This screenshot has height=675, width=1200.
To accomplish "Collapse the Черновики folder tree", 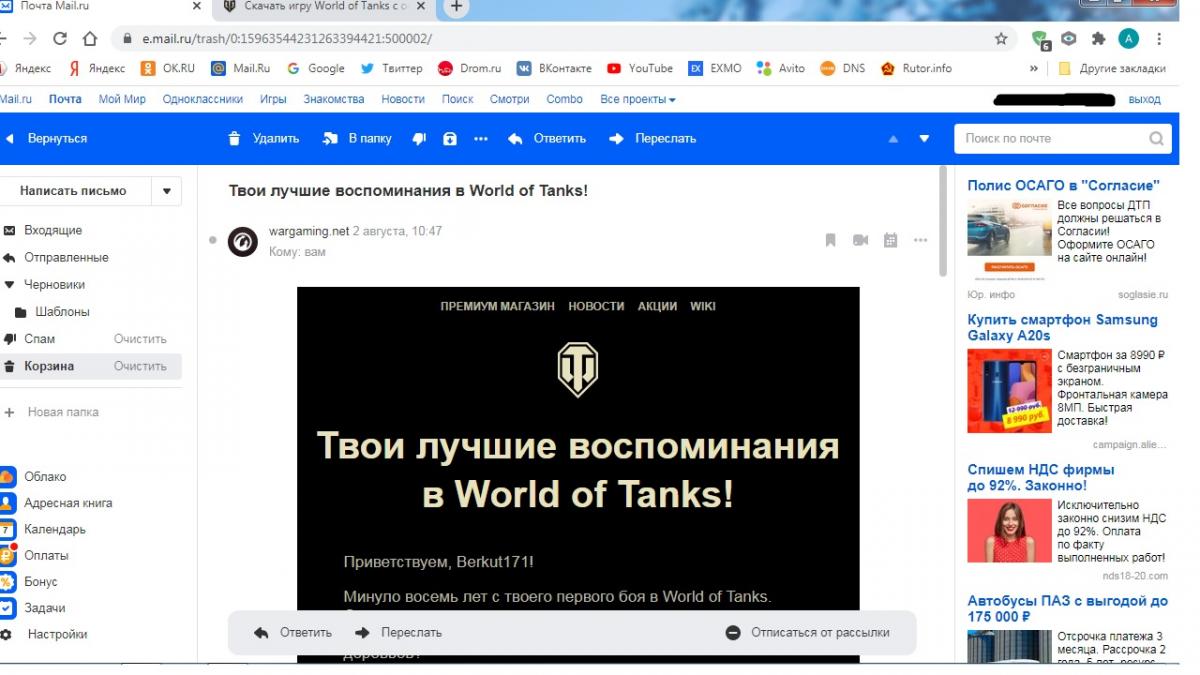I will (9, 285).
